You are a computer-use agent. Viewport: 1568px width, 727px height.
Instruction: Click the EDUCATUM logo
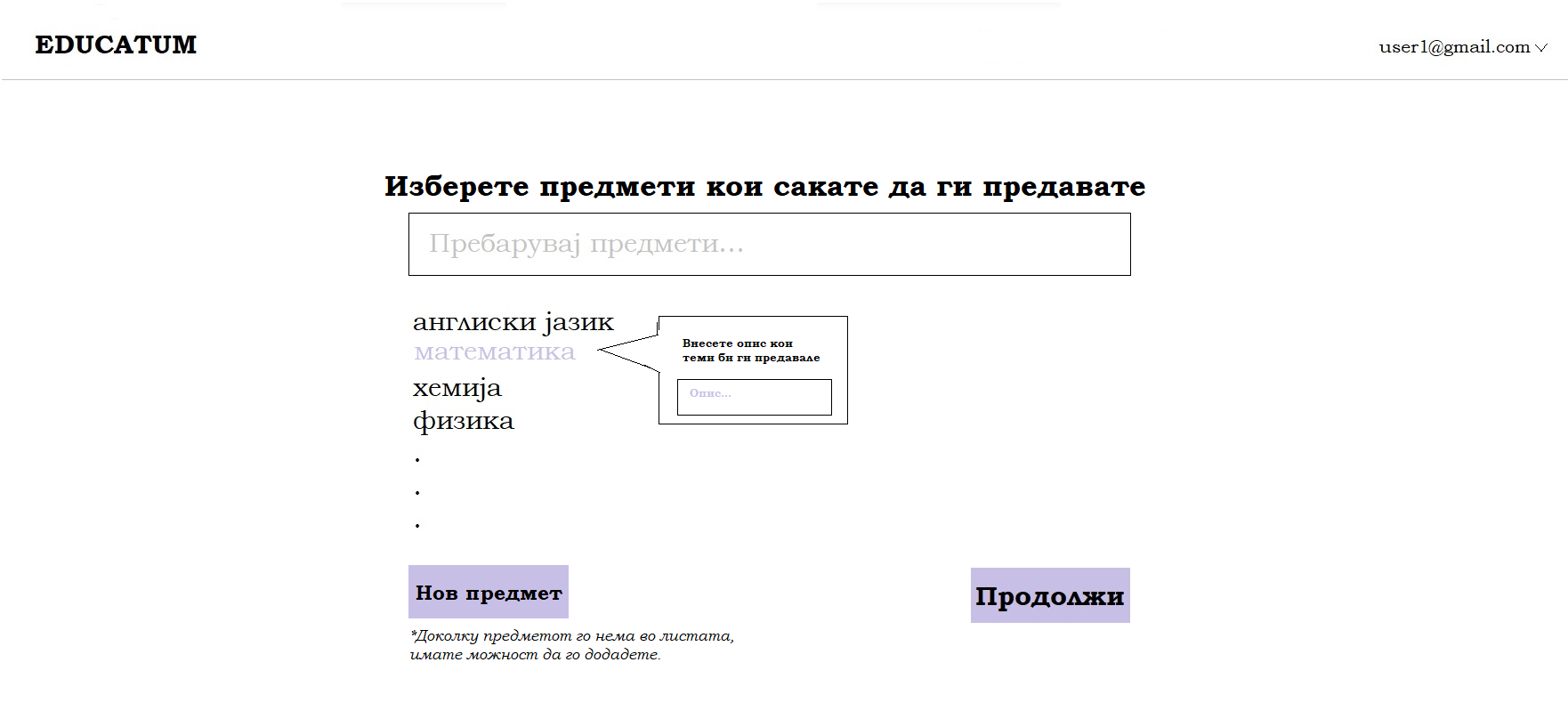coord(116,44)
